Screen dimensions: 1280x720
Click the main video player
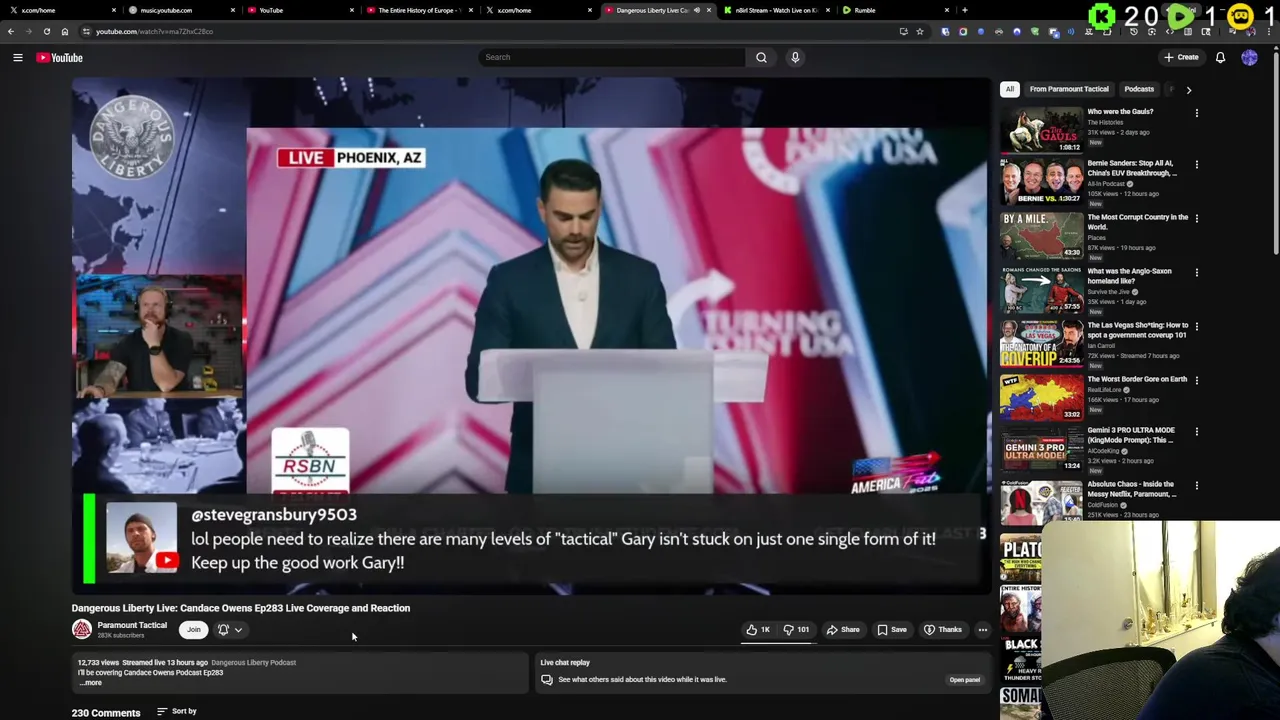(x=530, y=335)
